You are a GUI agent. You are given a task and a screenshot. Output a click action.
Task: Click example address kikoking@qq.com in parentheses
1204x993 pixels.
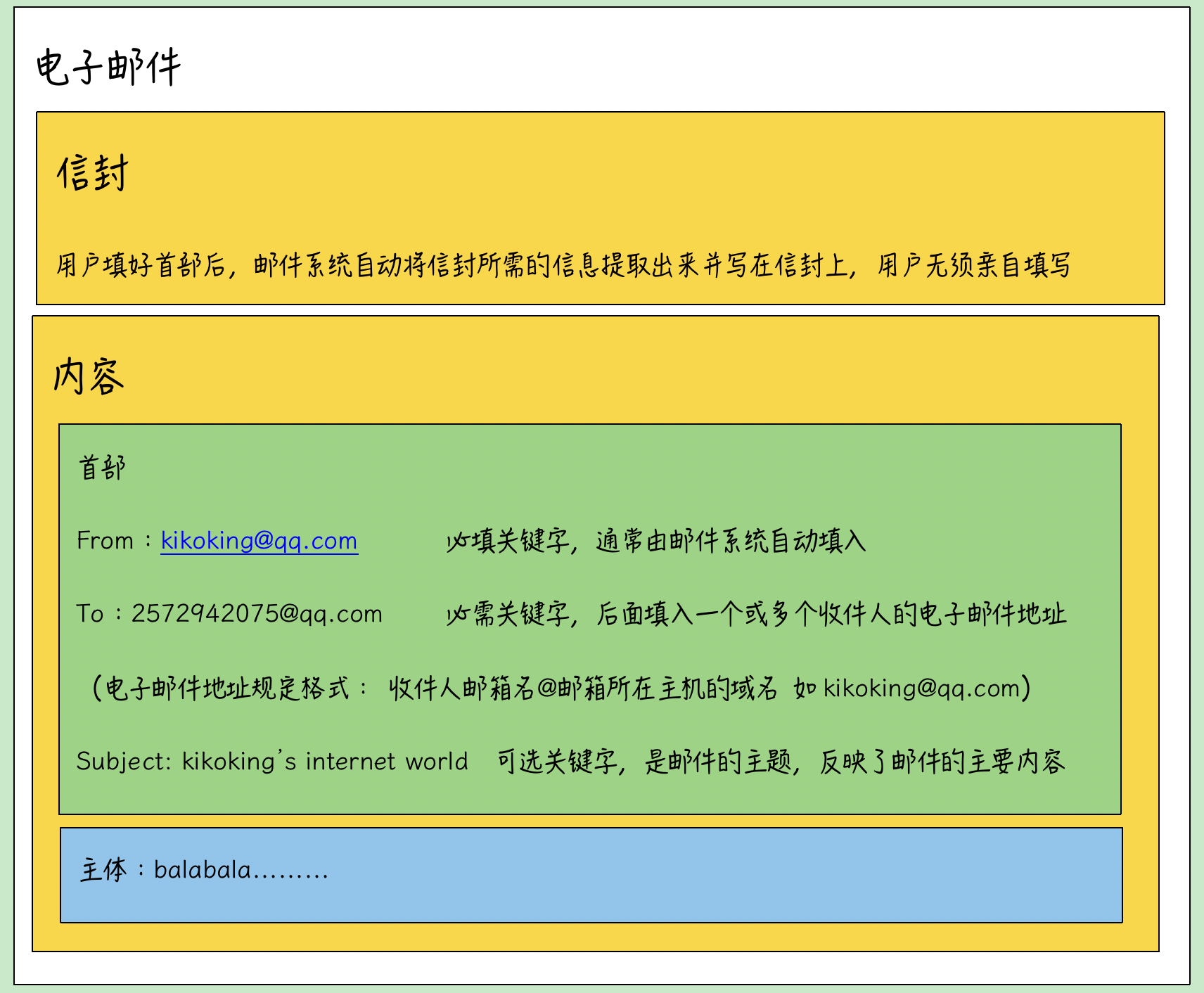pyautogui.click(x=921, y=688)
